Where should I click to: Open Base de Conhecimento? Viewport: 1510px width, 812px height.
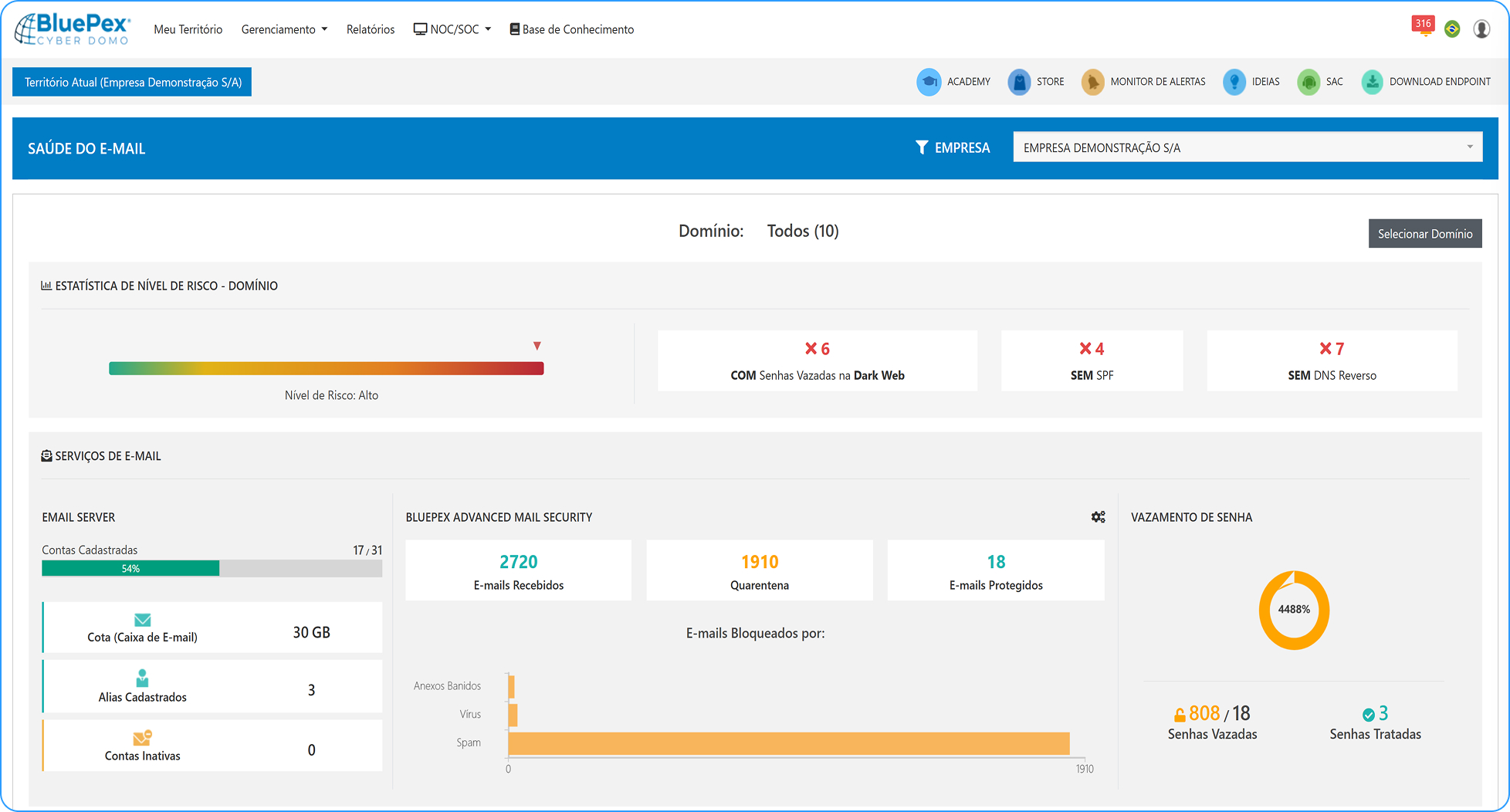coord(572,29)
